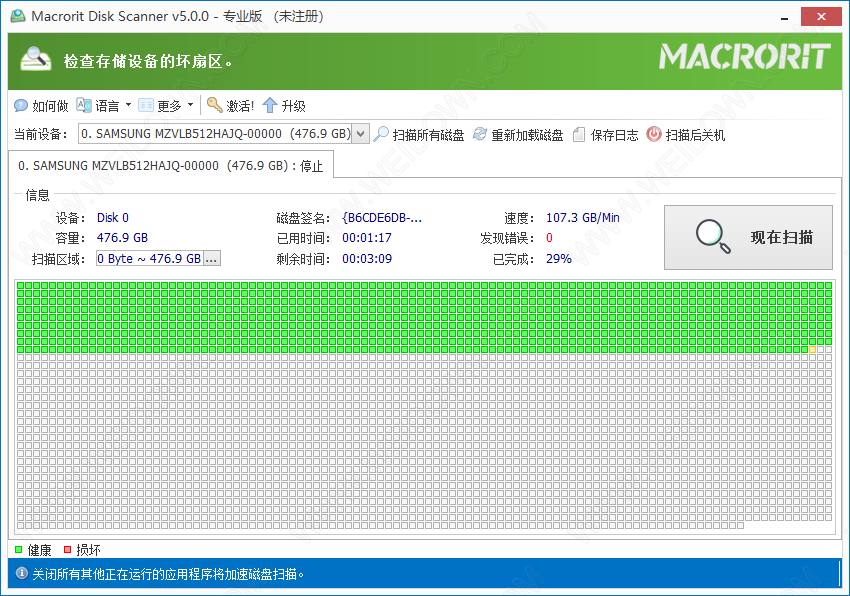
Task: Click the Disk 0 device value
Action: click(113, 217)
